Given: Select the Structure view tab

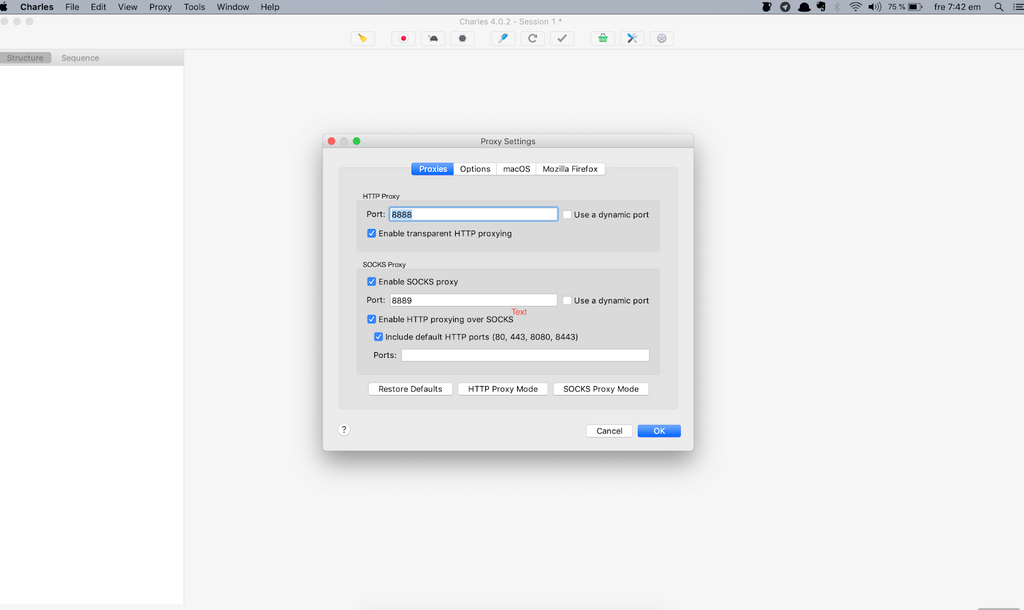Looking at the screenshot, I should (x=25, y=58).
